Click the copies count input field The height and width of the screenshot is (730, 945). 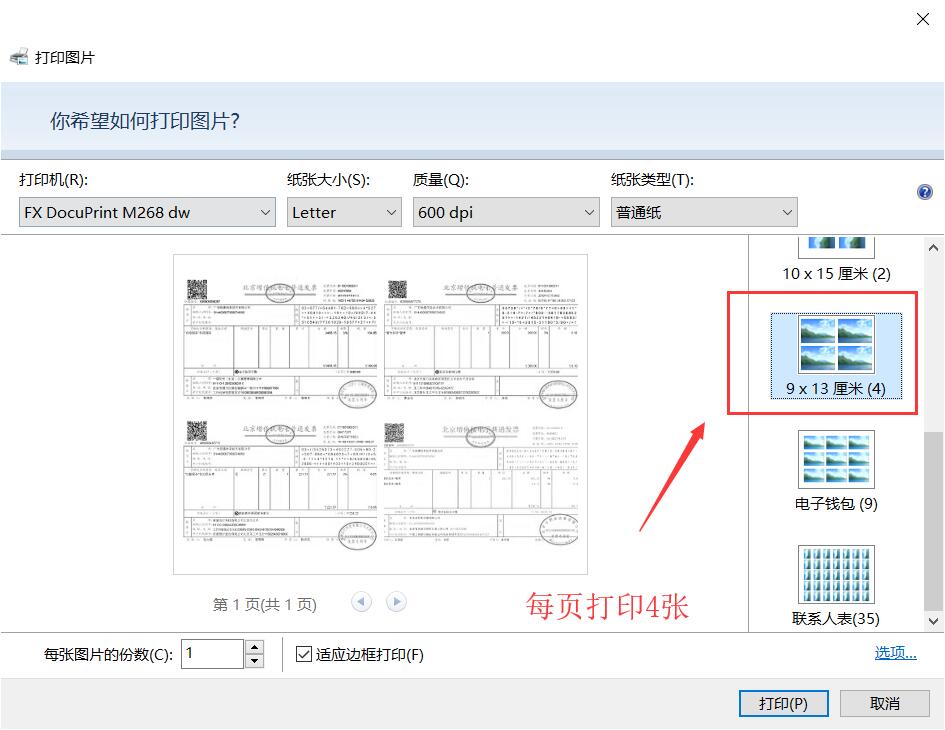point(211,654)
